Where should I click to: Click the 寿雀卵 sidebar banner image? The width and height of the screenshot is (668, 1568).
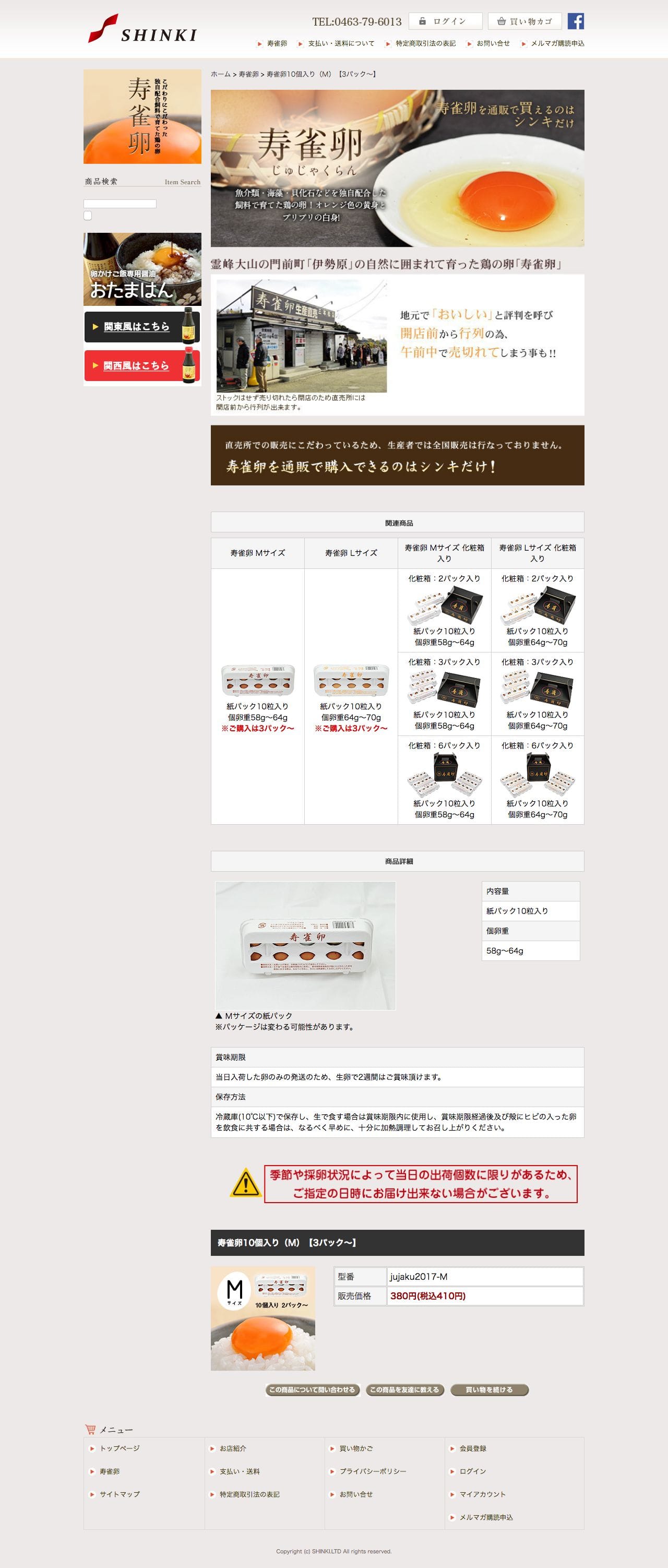[x=142, y=116]
